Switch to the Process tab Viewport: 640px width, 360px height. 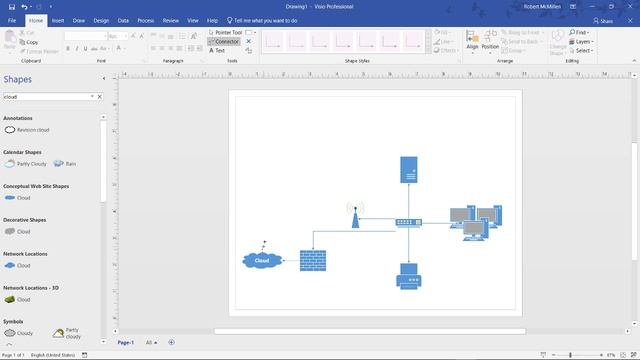(x=146, y=20)
